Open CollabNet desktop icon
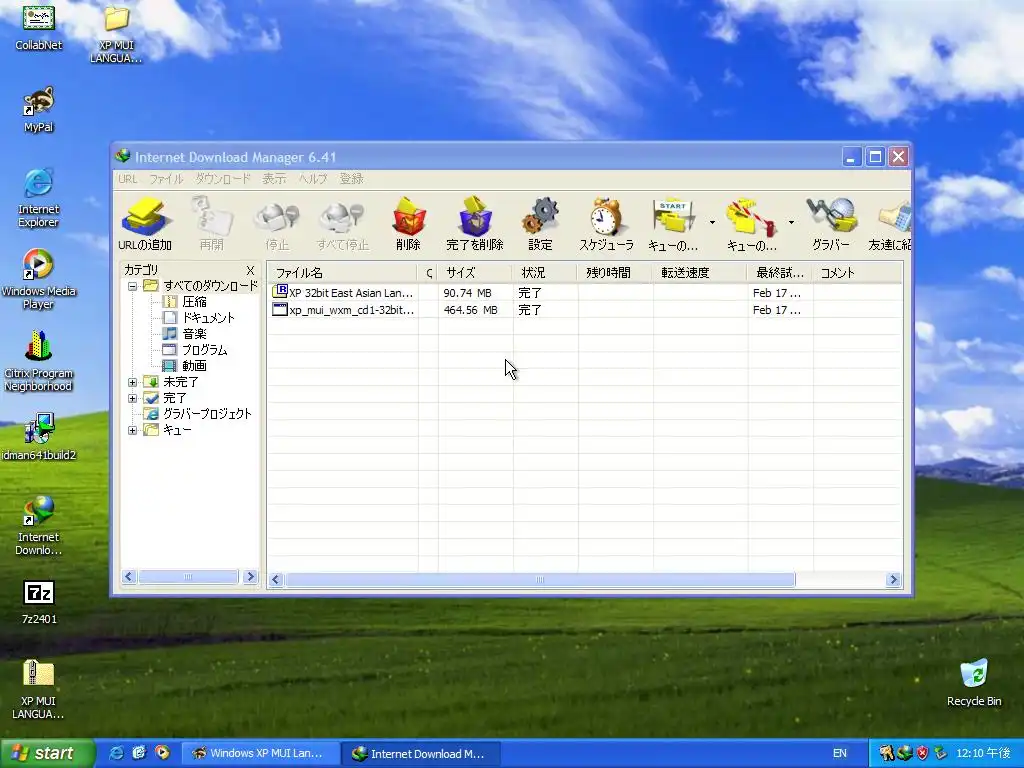The width and height of the screenshot is (1024, 768). coord(39,27)
